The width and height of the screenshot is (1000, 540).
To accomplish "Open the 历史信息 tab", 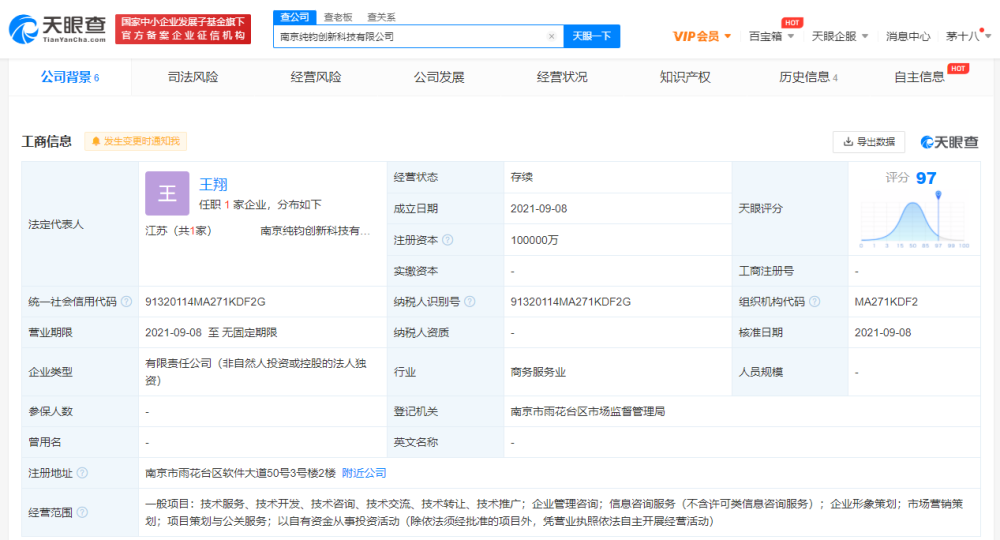I will coord(808,77).
